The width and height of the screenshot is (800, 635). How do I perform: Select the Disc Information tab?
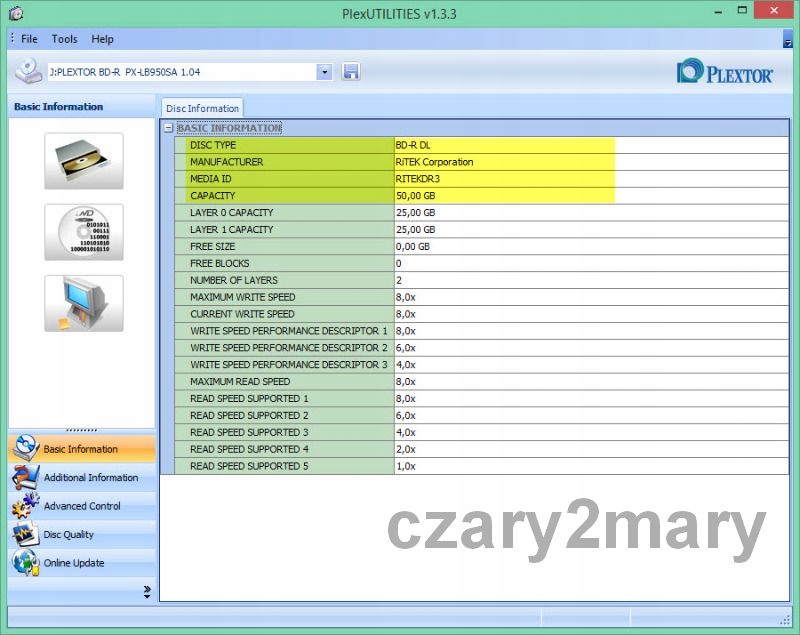point(202,108)
